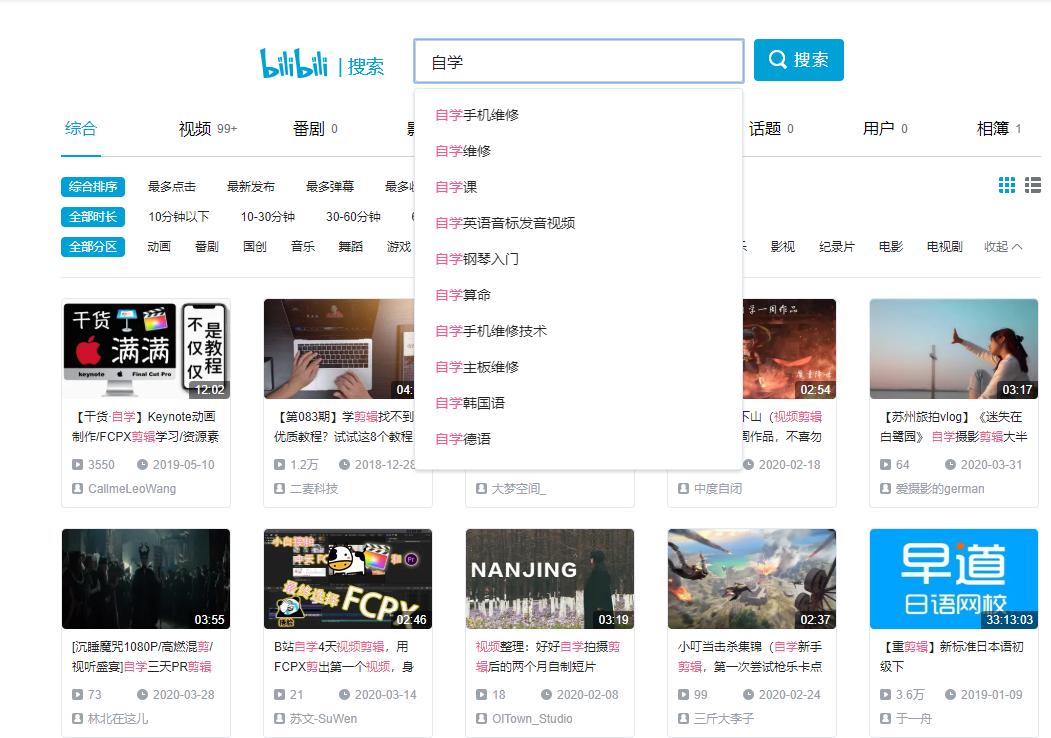
Task: Switch to grid view layout
Action: pyautogui.click(x=1007, y=185)
